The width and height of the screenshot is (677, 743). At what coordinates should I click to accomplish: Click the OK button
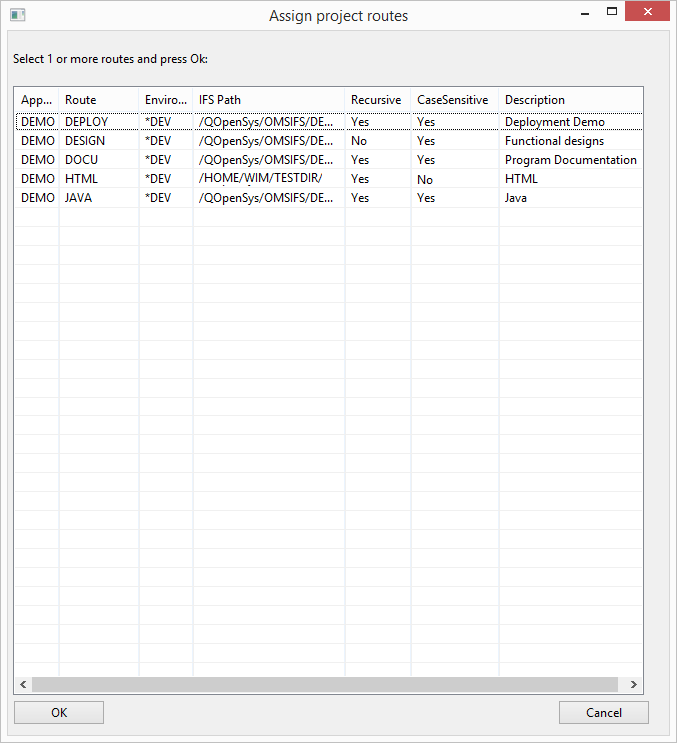[x=59, y=712]
